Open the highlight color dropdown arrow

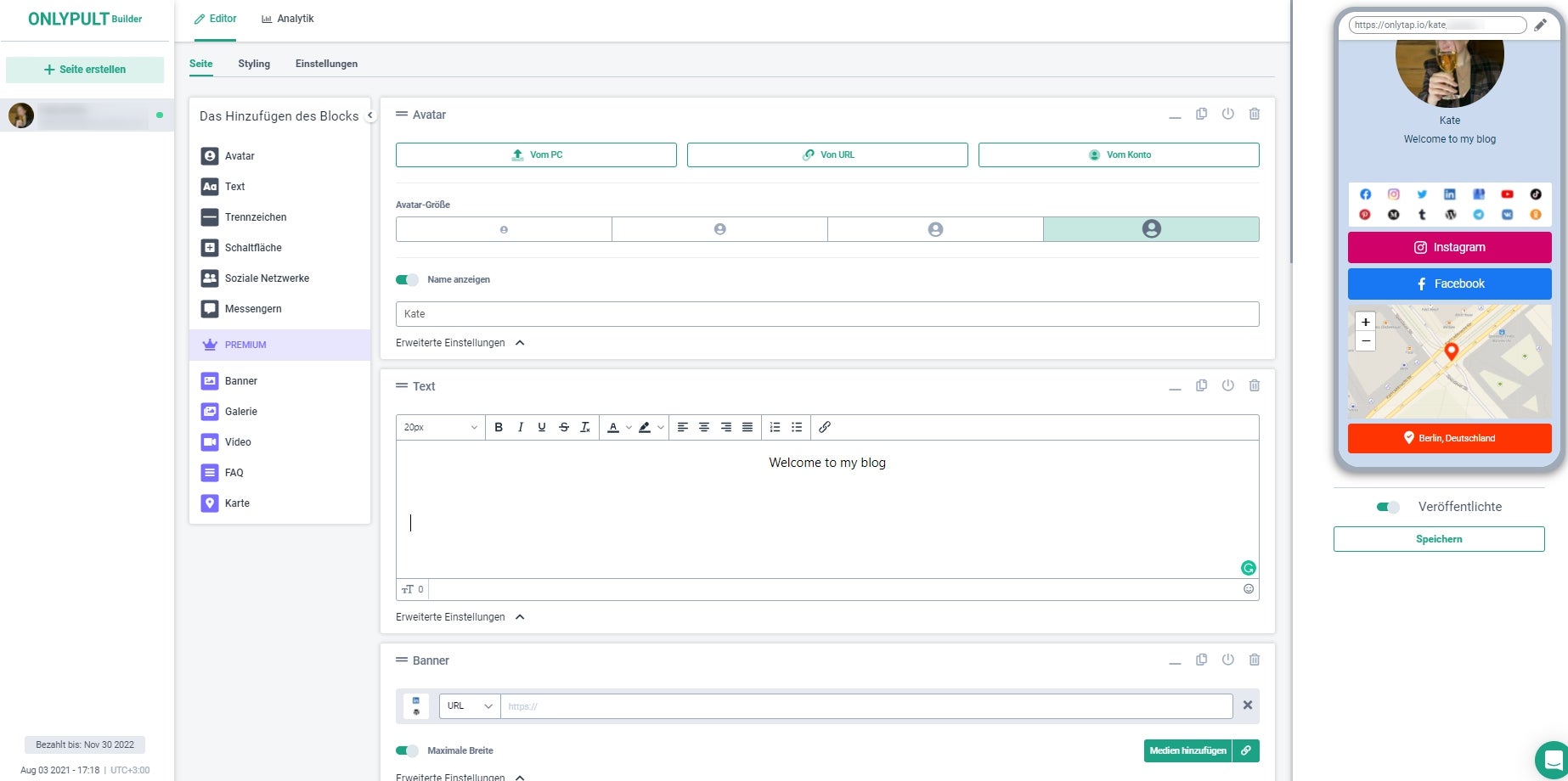(x=661, y=427)
